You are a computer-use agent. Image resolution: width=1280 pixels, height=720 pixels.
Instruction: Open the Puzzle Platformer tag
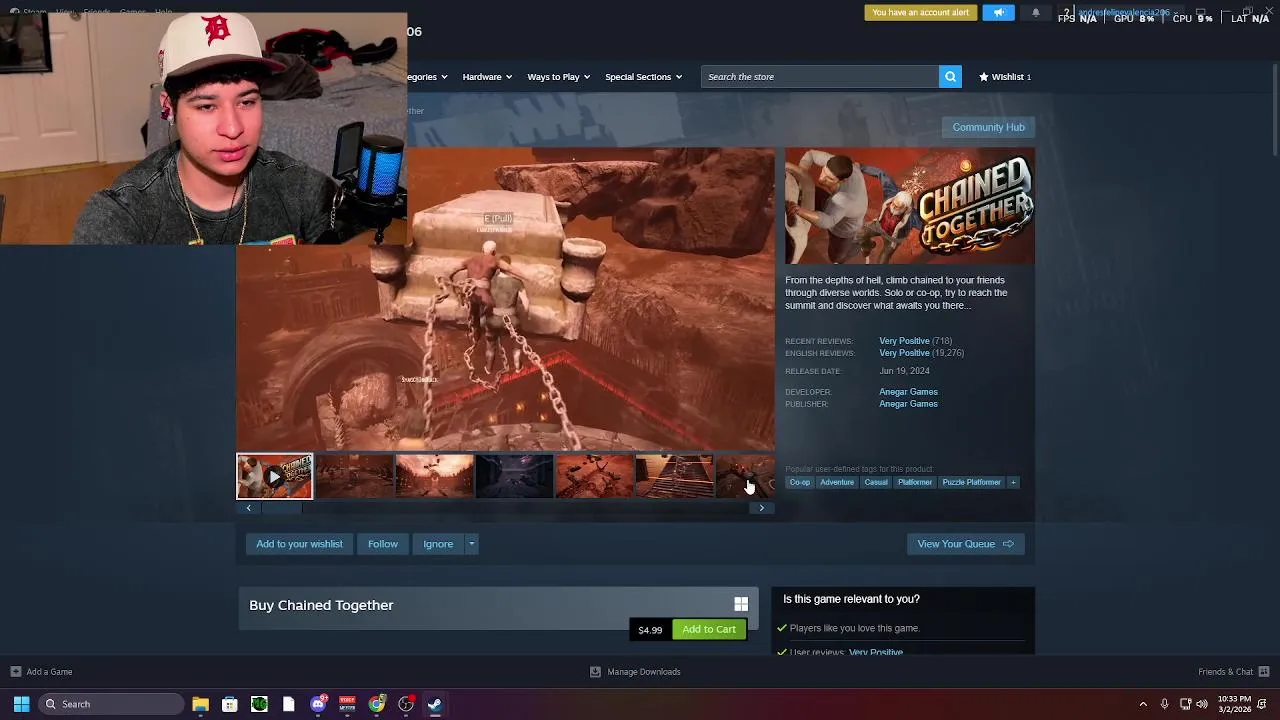[971, 482]
